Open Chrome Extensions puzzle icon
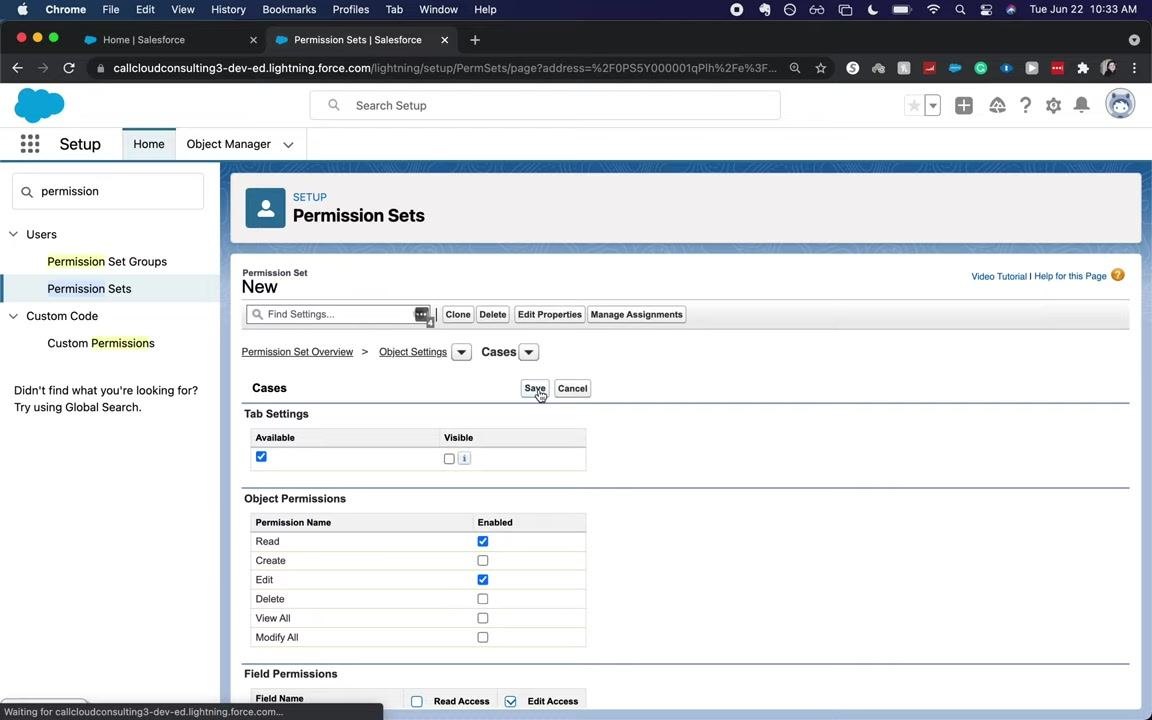The height and width of the screenshot is (720, 1152). 1082,68
